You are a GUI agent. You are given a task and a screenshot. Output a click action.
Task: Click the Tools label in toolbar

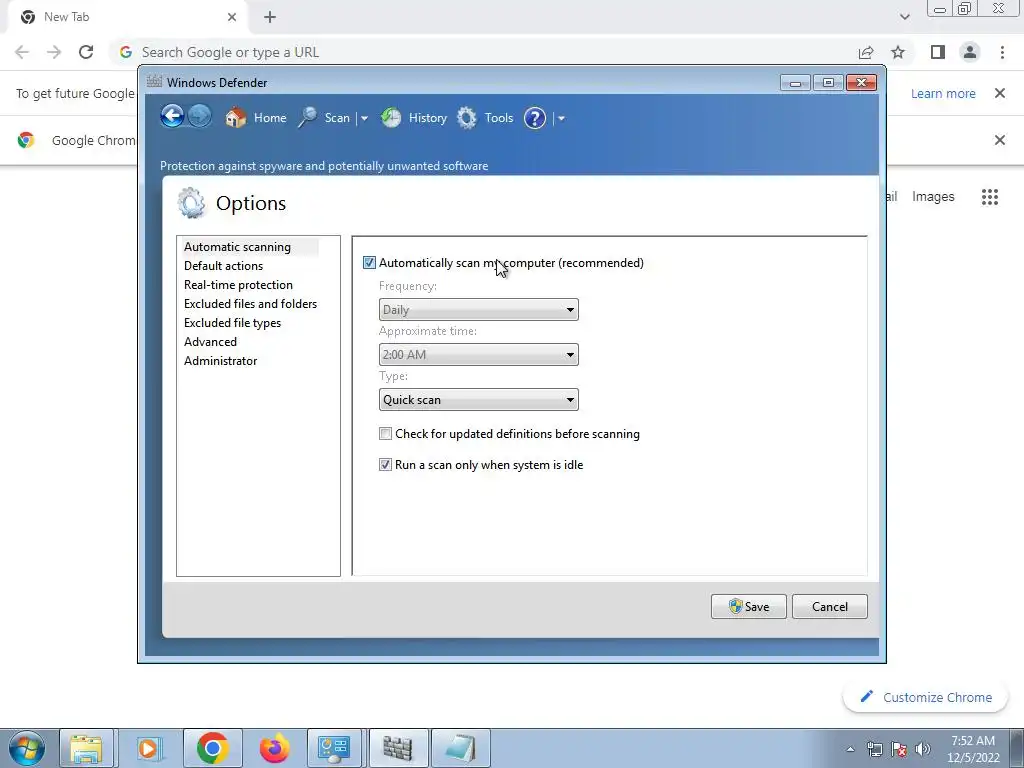499,118
